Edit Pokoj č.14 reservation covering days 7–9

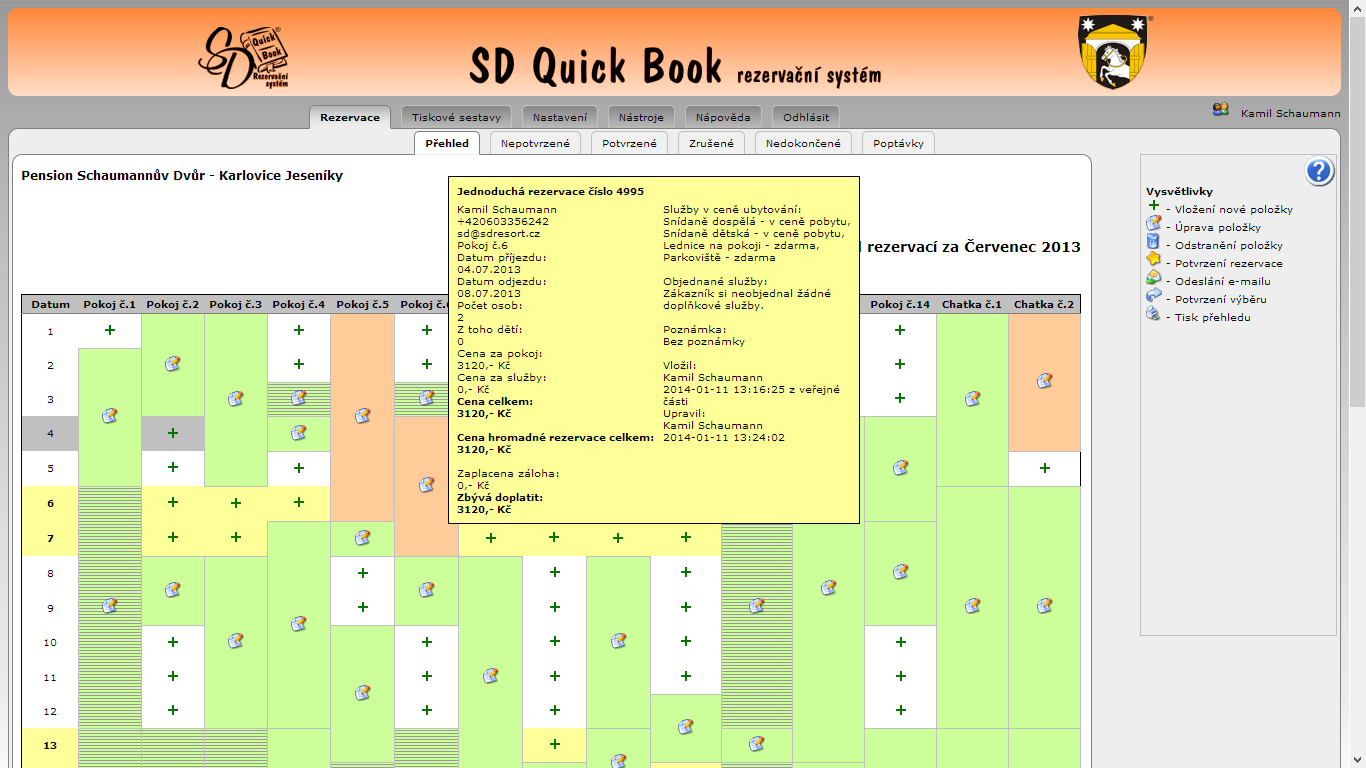pyautogui.click(x=900, y=572)
